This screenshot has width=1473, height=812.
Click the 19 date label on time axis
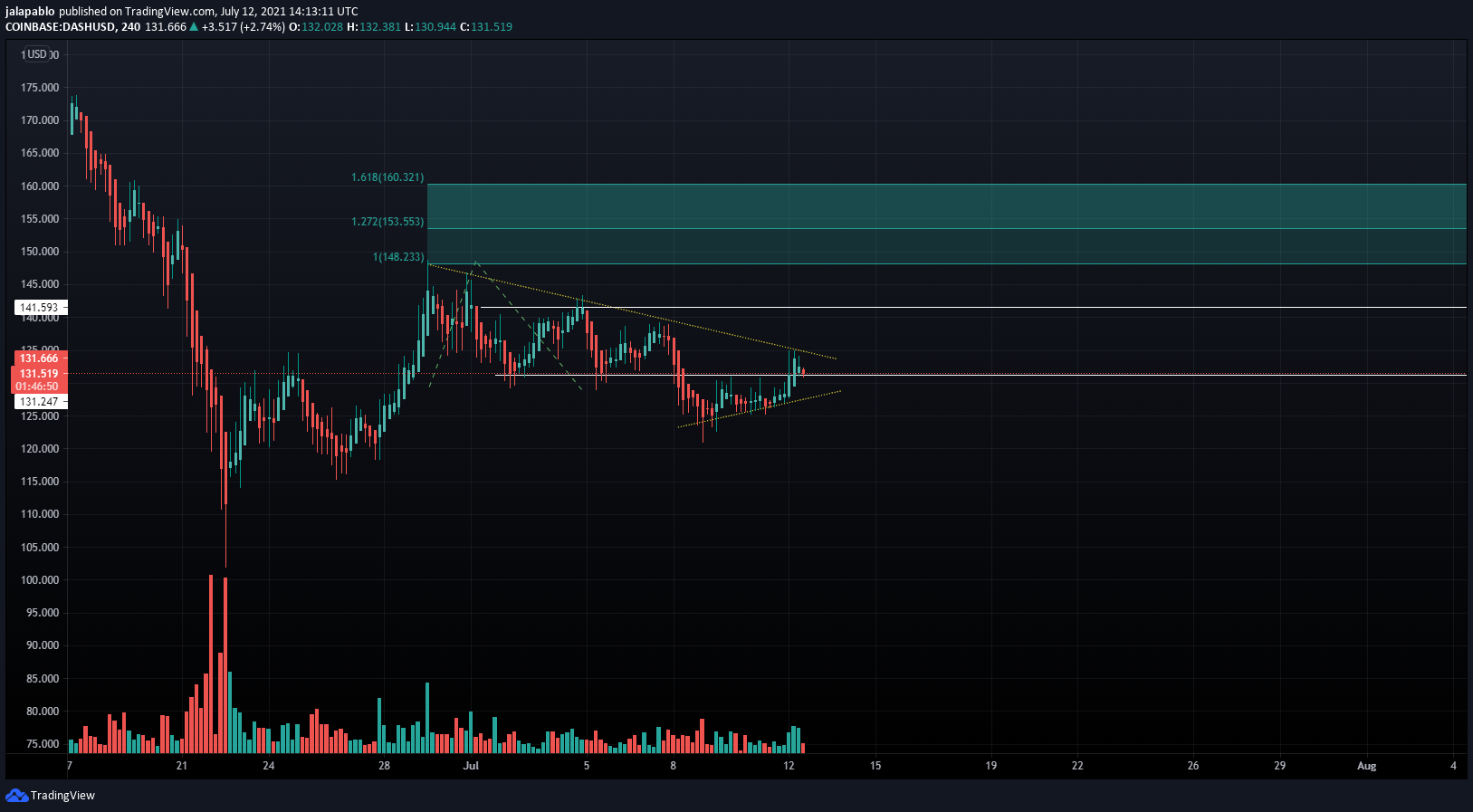991,766
